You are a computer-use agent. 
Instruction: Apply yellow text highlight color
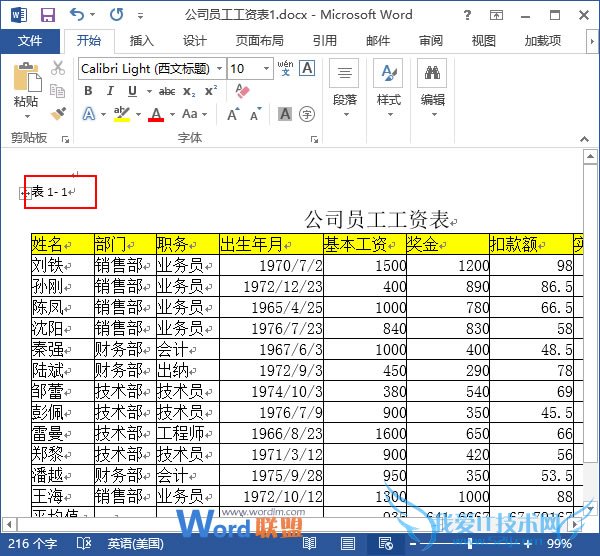122,114
